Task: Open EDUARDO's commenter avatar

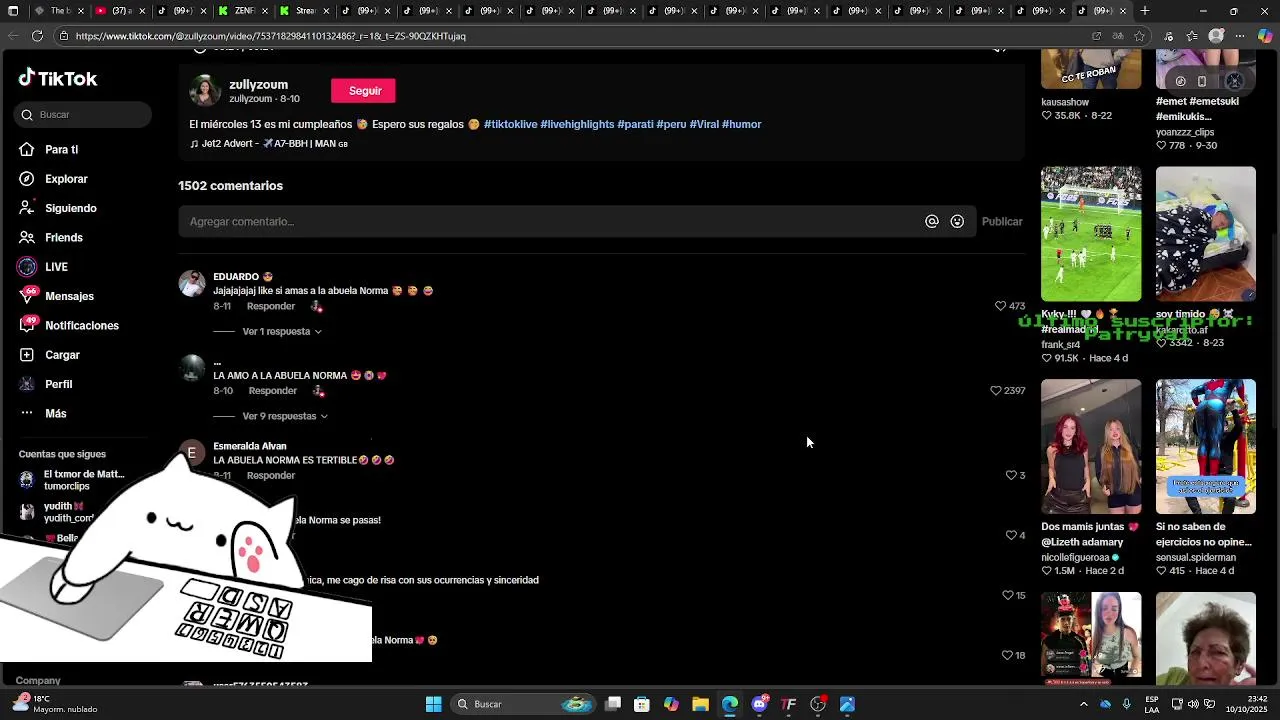Action: pos(192,283)
